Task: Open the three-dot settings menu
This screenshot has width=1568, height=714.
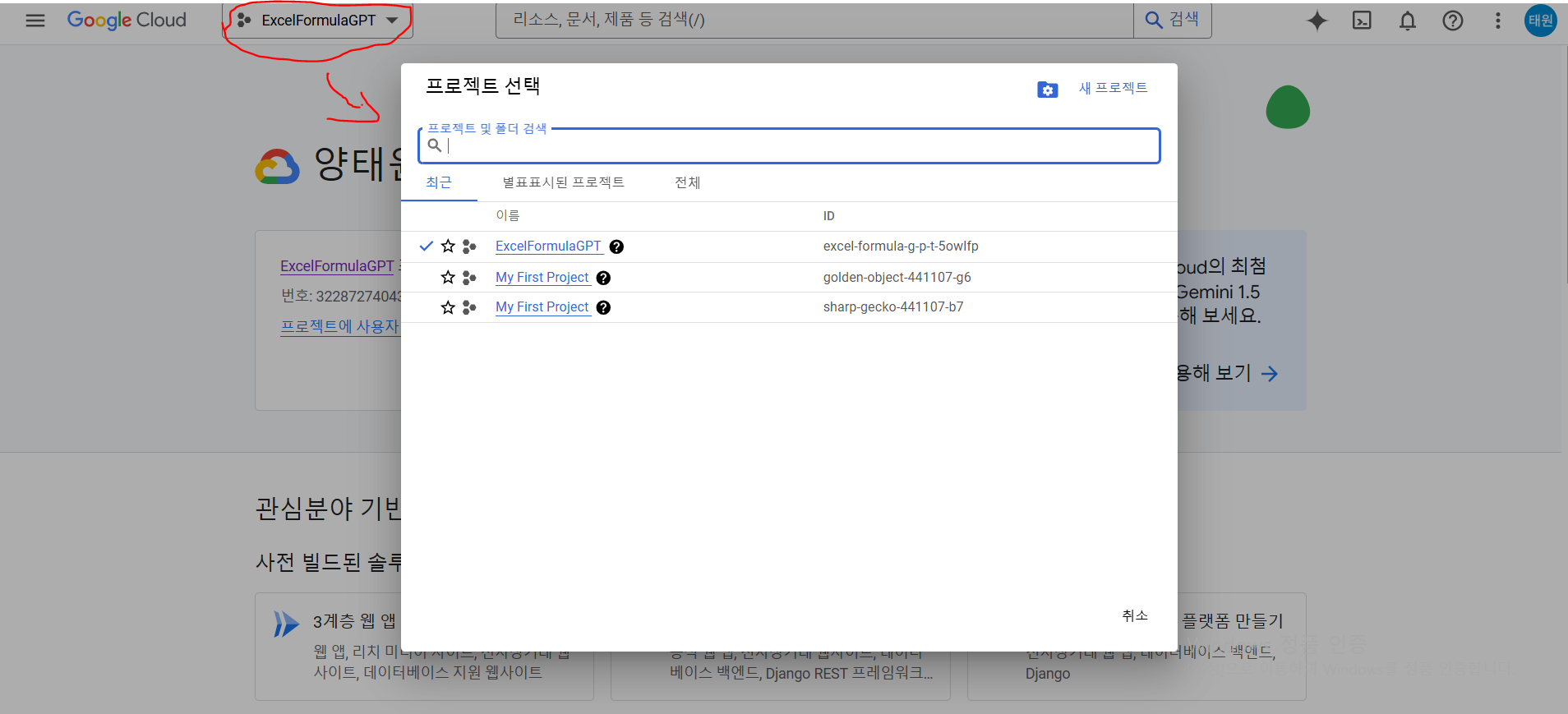Action: point(1498,21)
